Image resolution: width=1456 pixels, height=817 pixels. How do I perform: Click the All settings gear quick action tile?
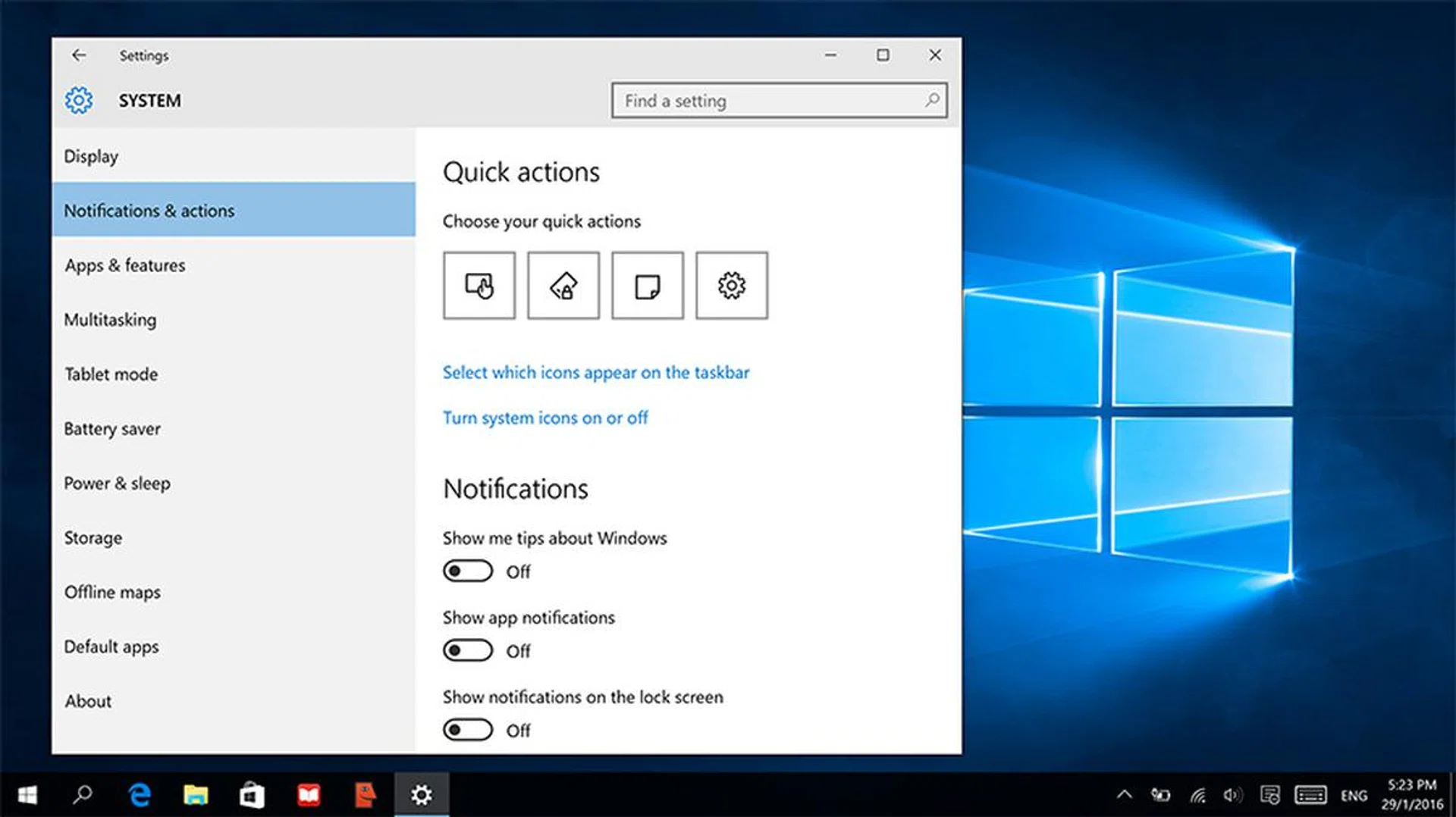coord(731,286)
